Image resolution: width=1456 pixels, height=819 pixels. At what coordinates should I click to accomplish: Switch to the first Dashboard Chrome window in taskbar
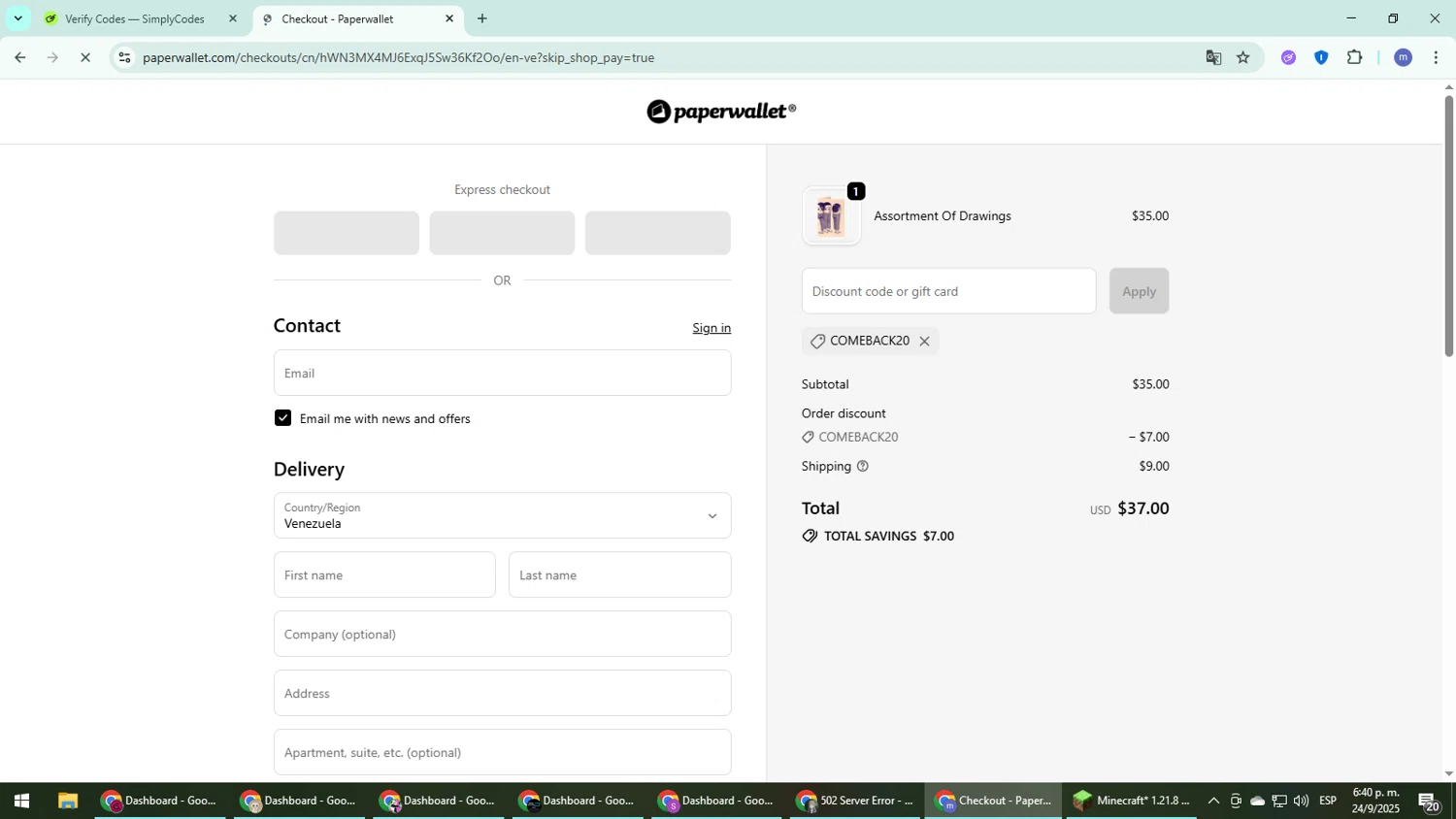tap(160, 802)
